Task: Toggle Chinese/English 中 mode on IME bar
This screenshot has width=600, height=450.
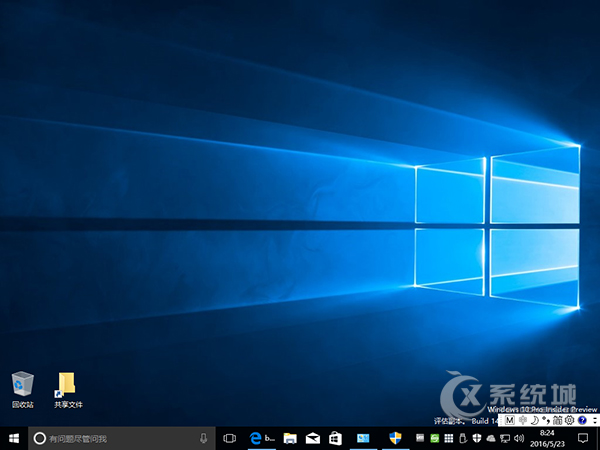Action: [x=522, y=420]
